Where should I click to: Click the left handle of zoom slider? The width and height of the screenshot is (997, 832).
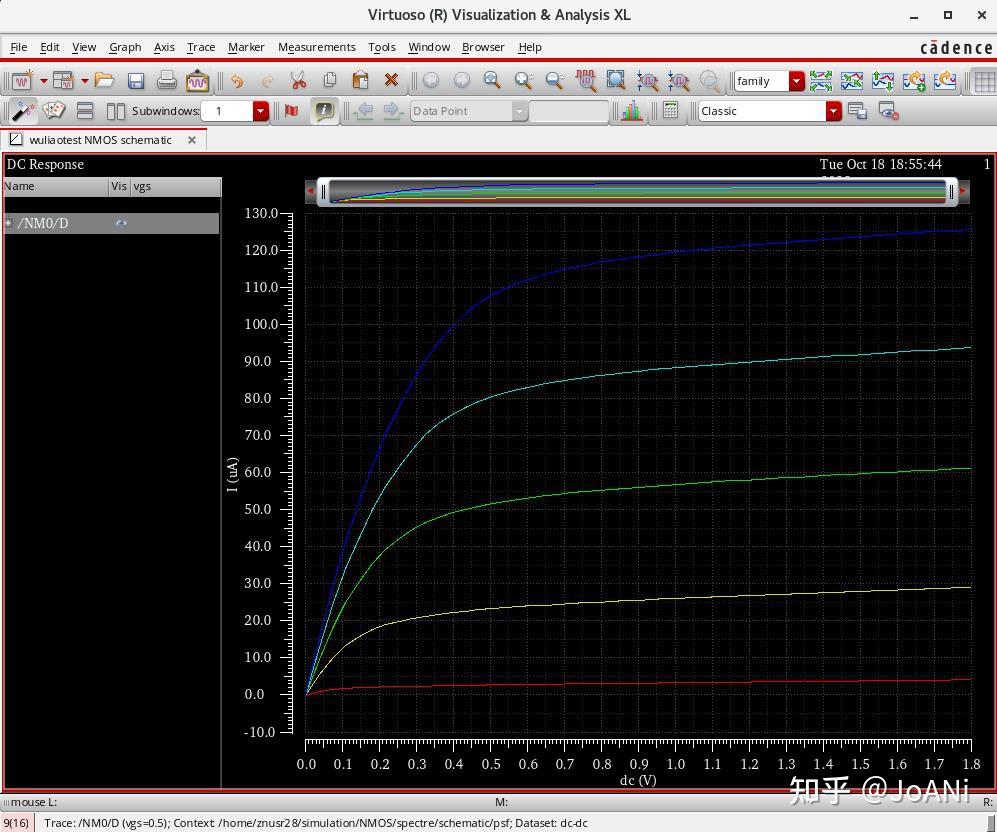click(323, 191)
